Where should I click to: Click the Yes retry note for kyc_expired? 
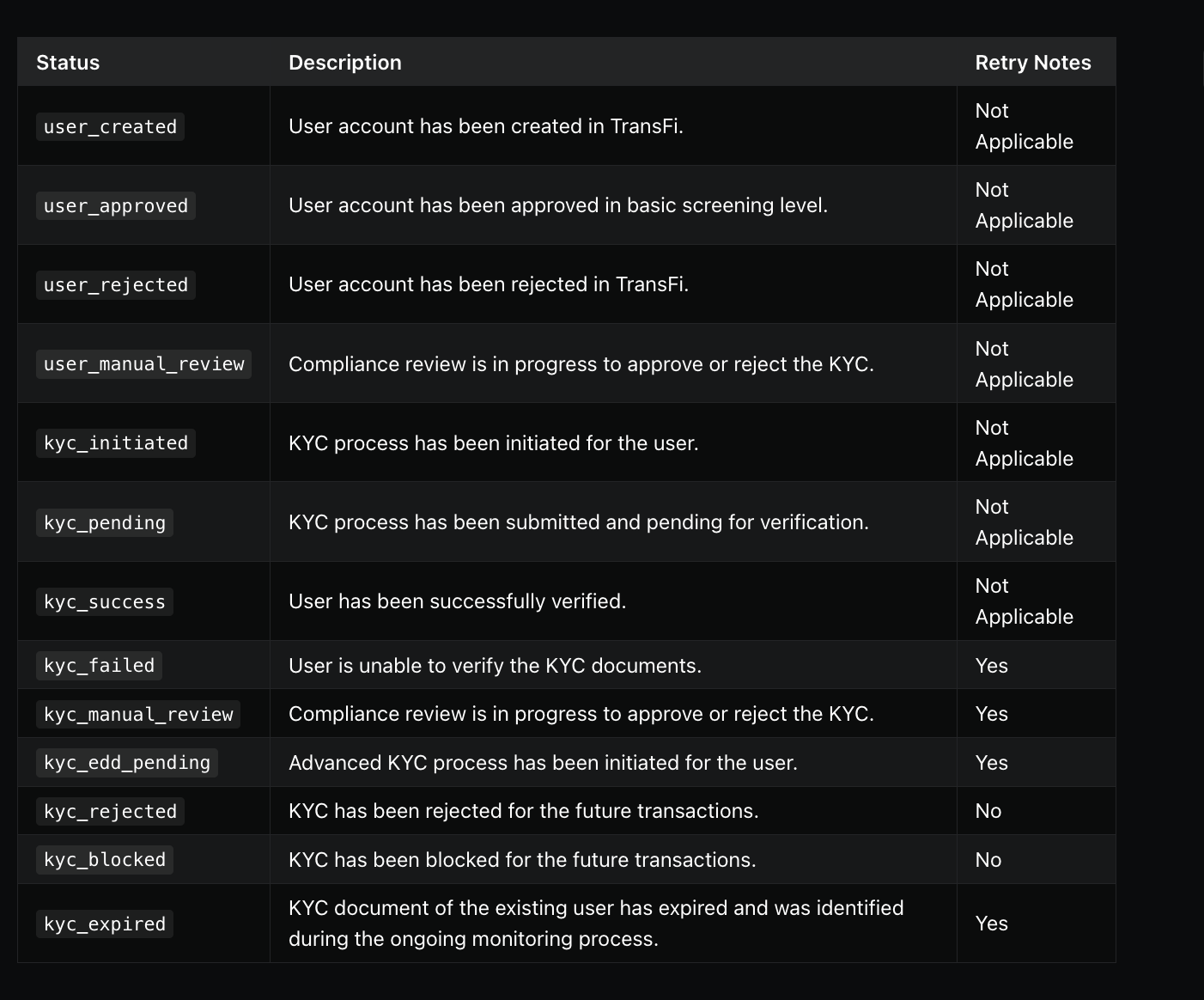click(992, 924)
